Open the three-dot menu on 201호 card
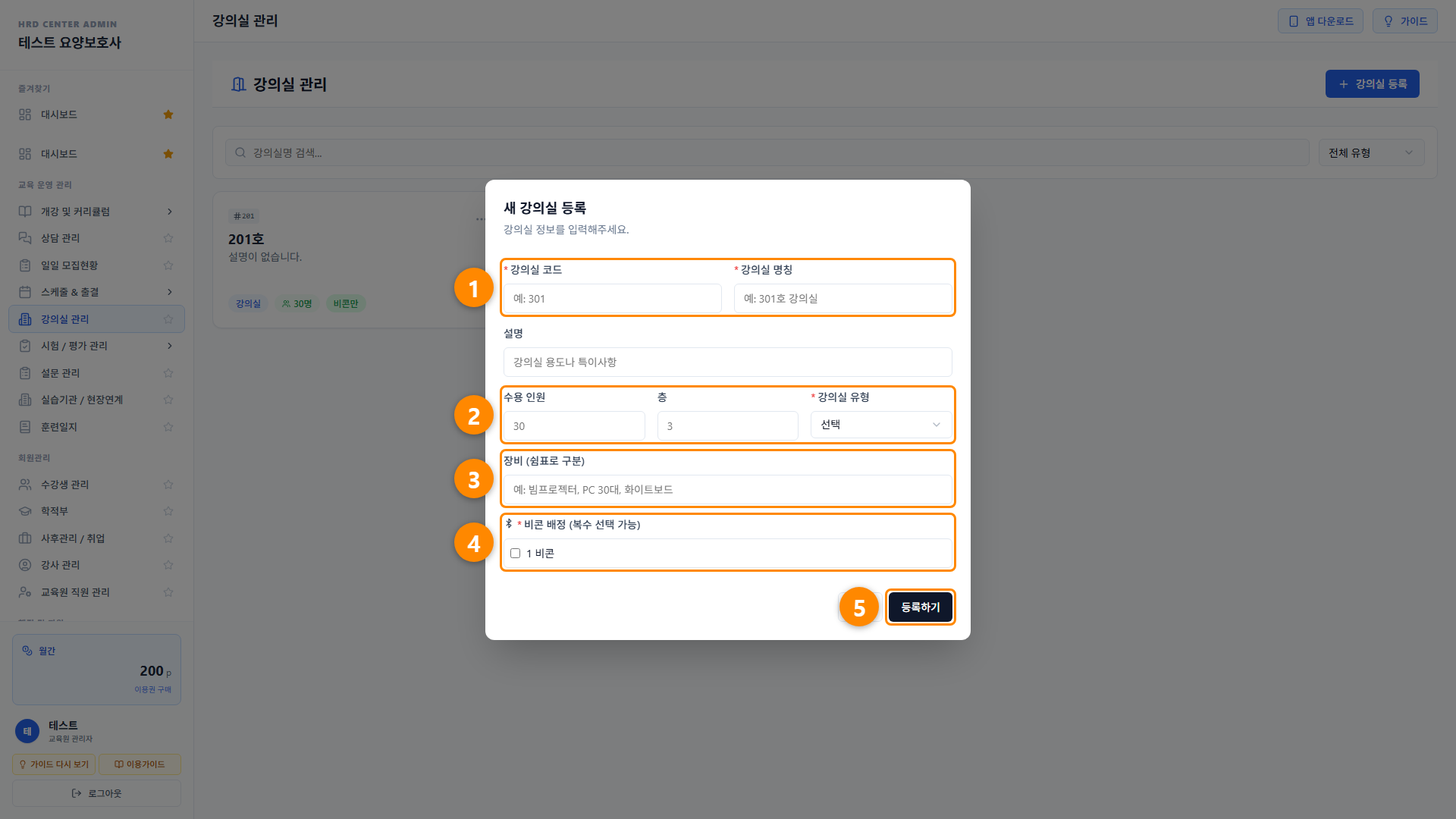This screenshot has width=1456, height=819. coord(480,219)
